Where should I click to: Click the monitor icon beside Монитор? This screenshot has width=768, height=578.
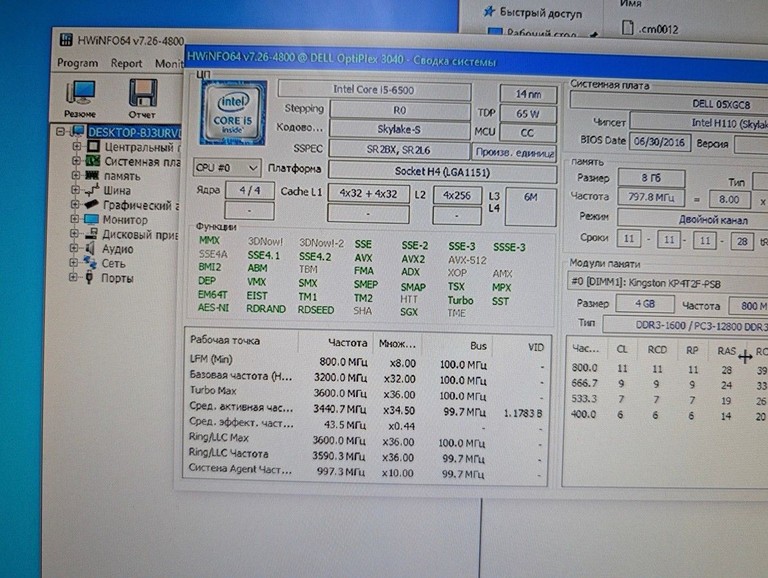(91, 219)
